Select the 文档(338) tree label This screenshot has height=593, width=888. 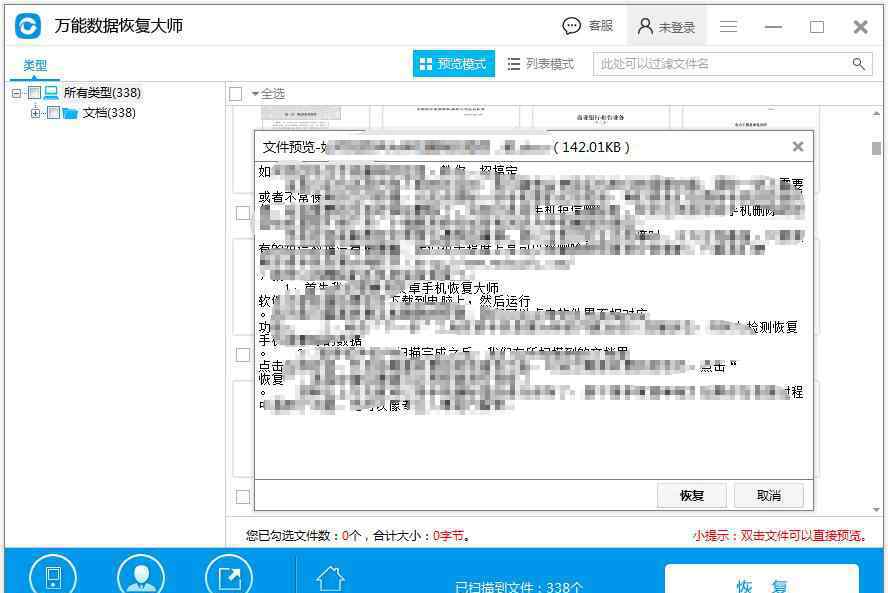click(x=109, y=113)
